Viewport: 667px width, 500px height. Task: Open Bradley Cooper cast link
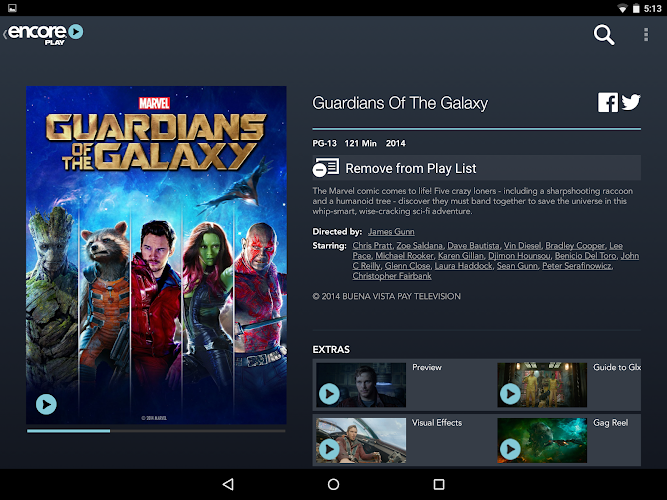point(575,246)
